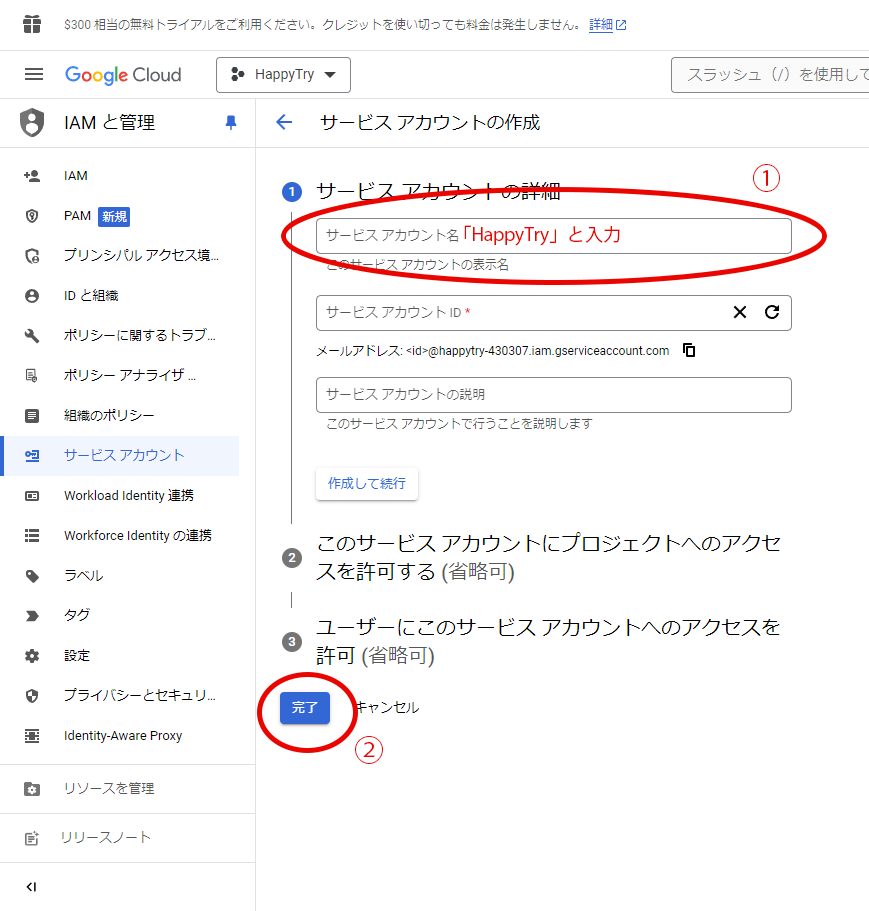Focus the サービス アカウントの説明 field

coord(553,395)
